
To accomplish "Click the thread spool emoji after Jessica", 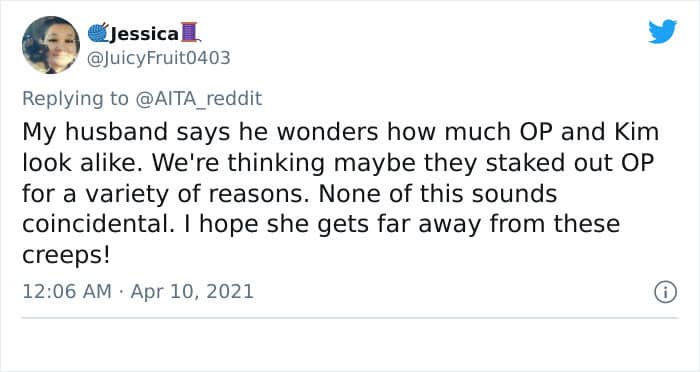I will pos(190,33).
